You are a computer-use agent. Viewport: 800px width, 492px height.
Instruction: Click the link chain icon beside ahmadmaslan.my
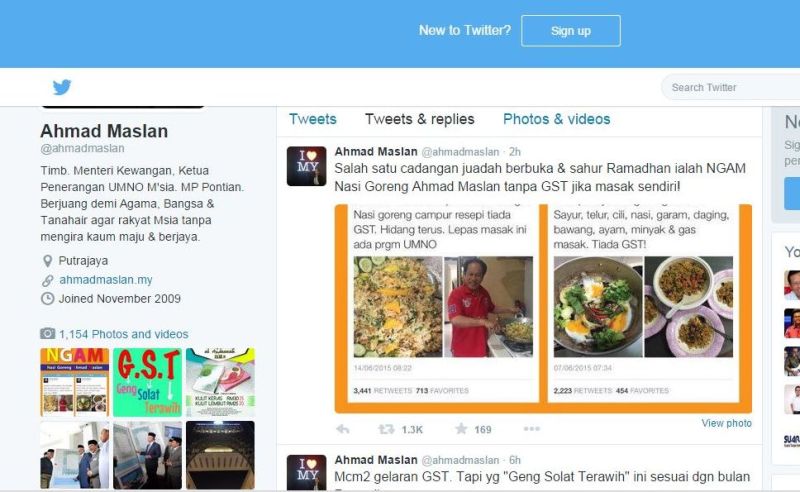[x=47, y=280]
